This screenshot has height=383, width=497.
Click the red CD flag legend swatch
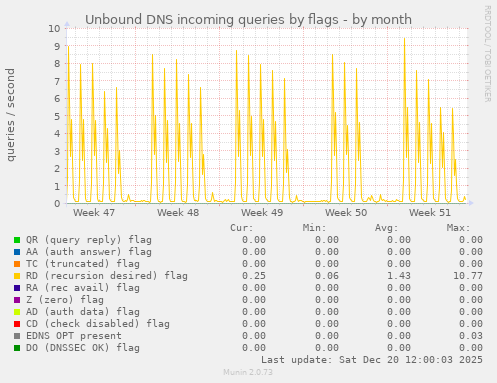(x=17, y=324)
